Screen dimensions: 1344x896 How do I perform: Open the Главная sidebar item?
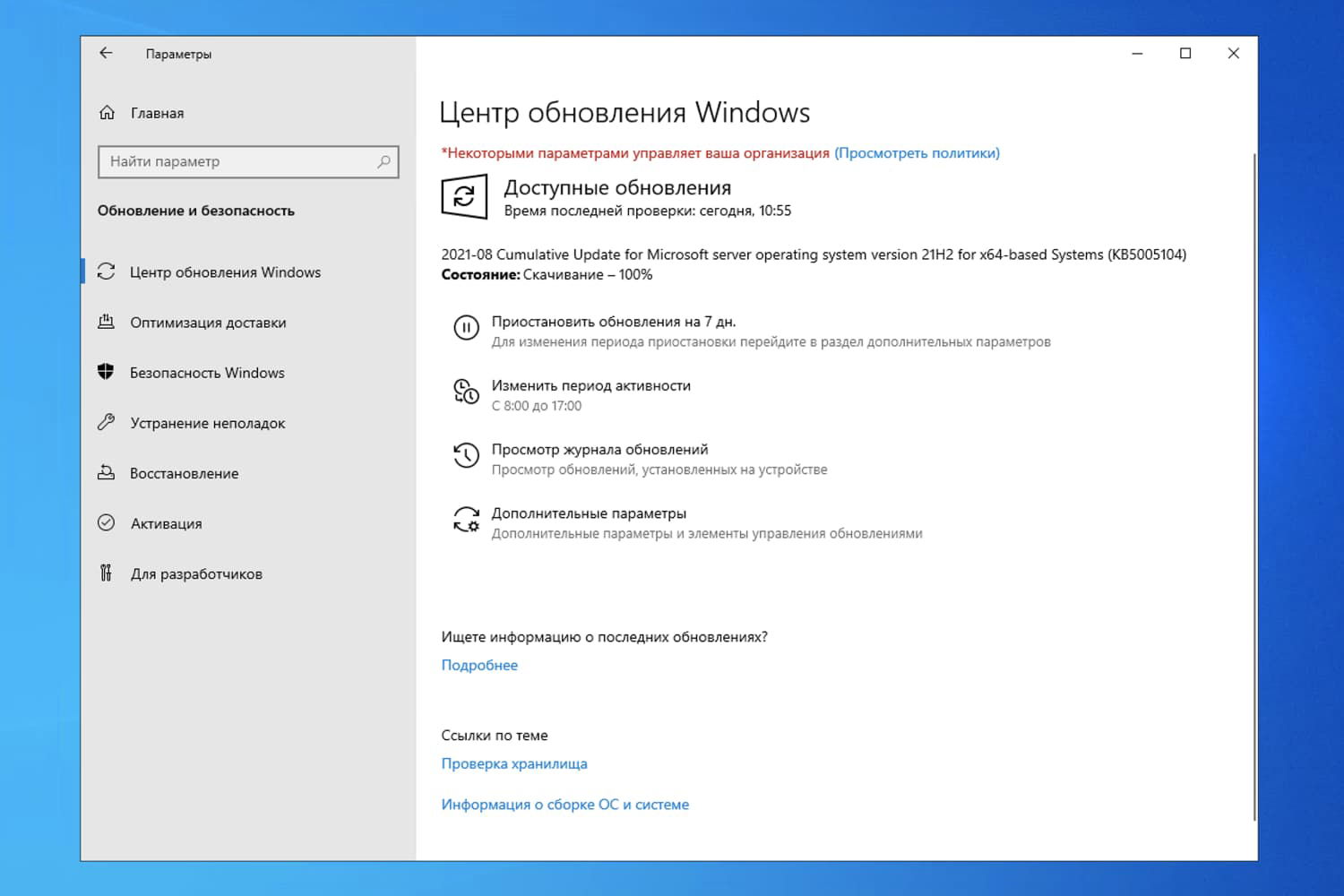coord(157,113)
